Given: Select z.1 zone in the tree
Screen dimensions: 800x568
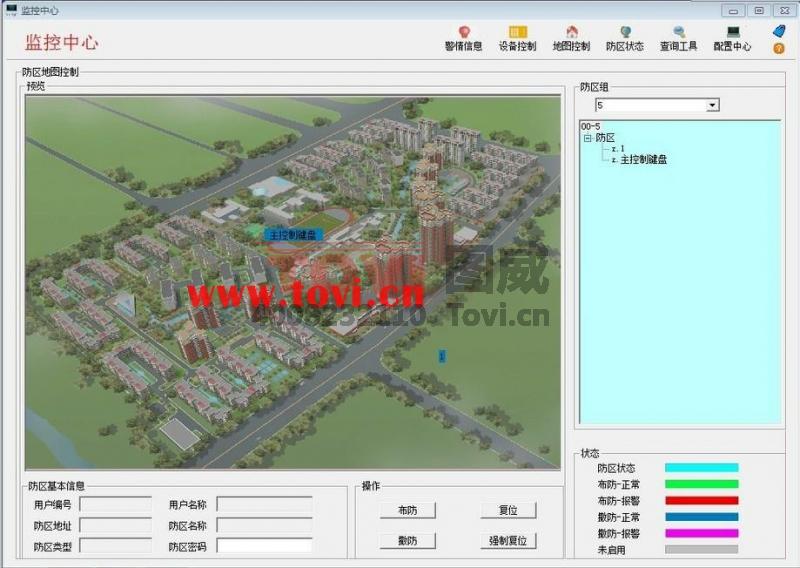Looking at the screenshot, I should click(618, 148).
